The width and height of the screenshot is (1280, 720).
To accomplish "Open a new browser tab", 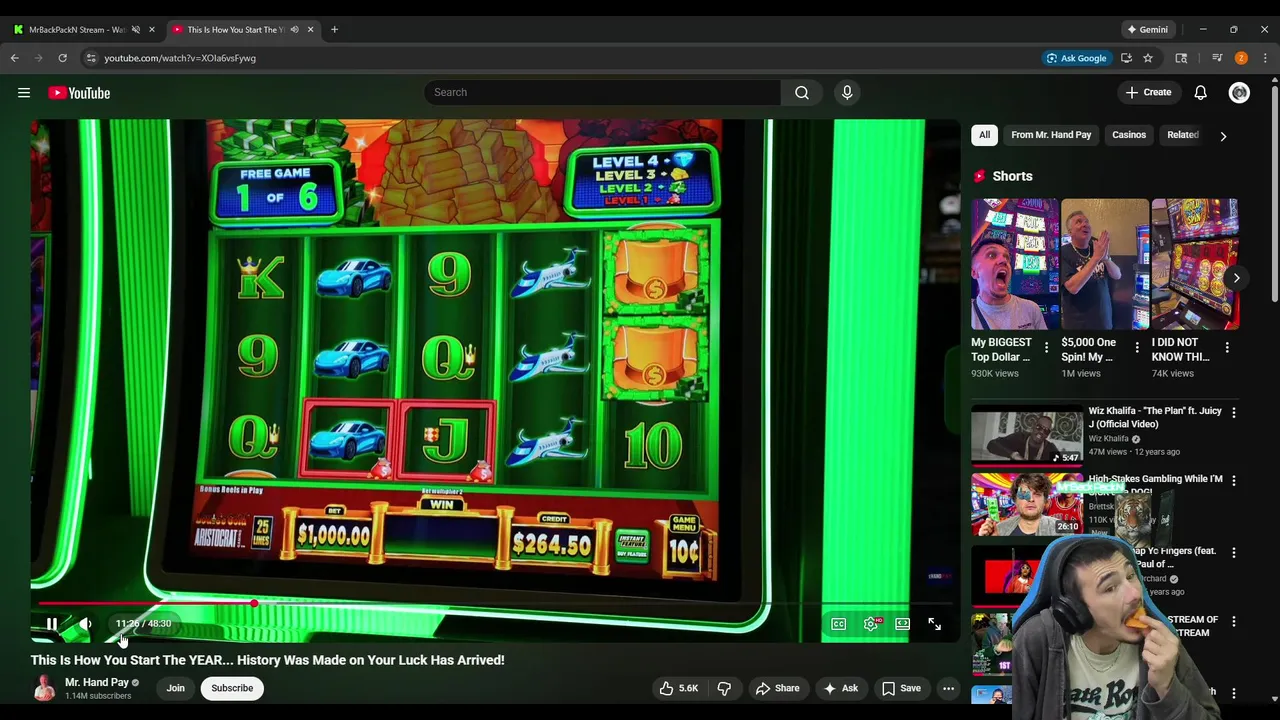I will 334,29.
